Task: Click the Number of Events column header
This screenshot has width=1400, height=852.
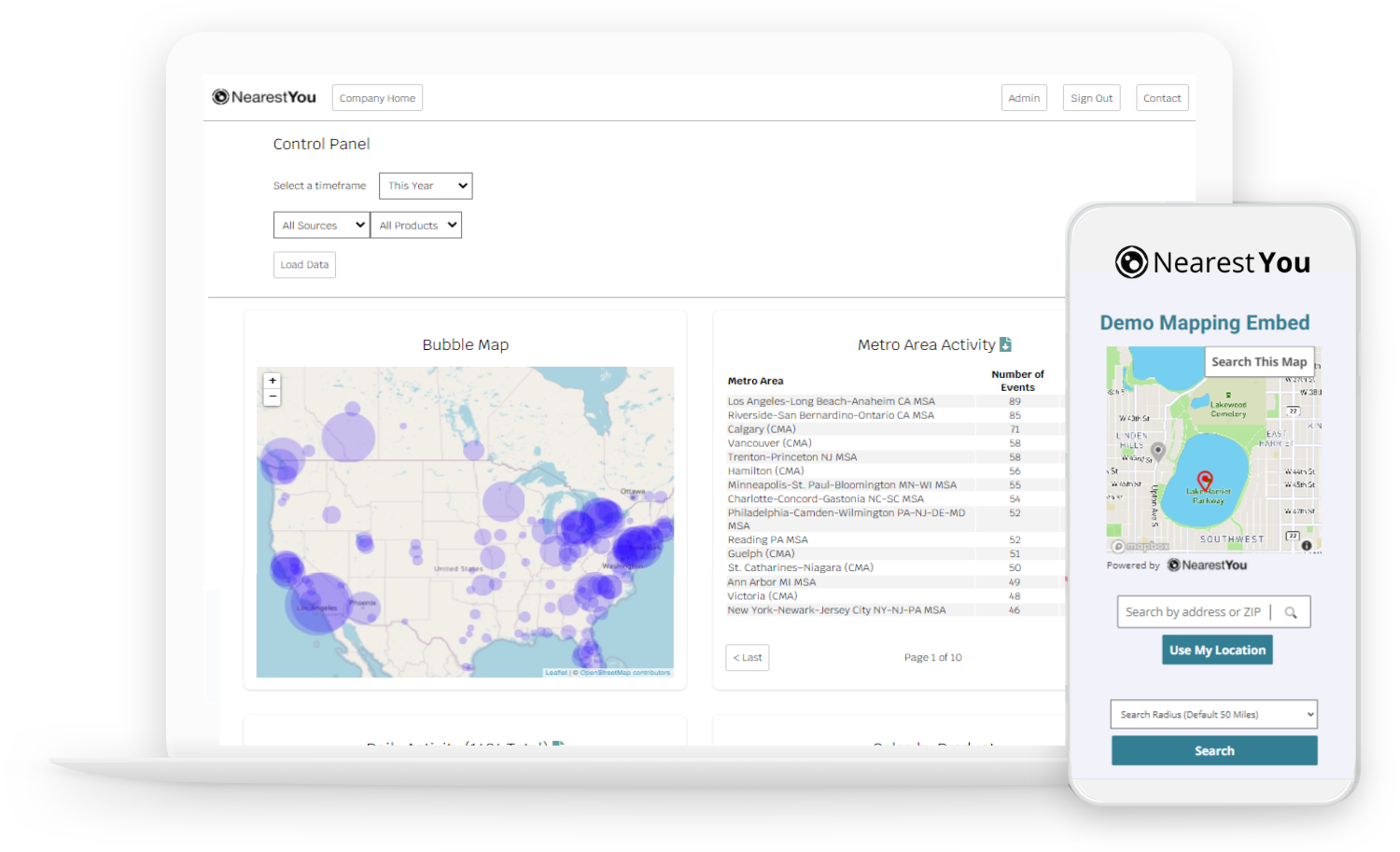Action: (x=1017, y=381)
